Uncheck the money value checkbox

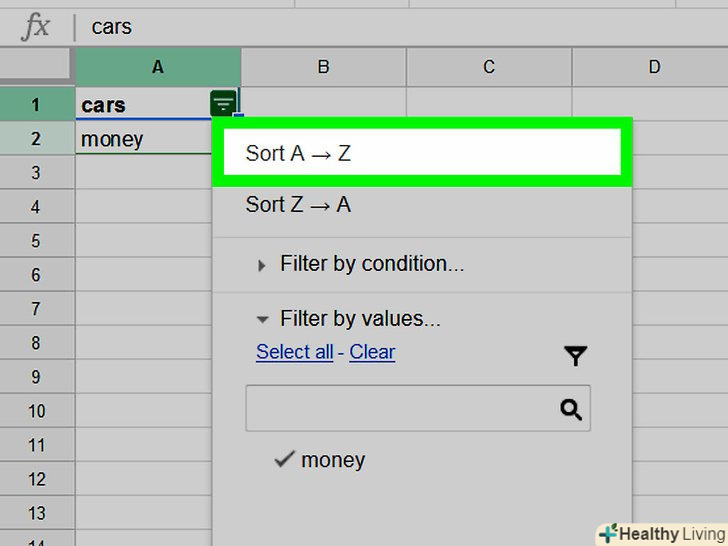[x=286, y=460]
